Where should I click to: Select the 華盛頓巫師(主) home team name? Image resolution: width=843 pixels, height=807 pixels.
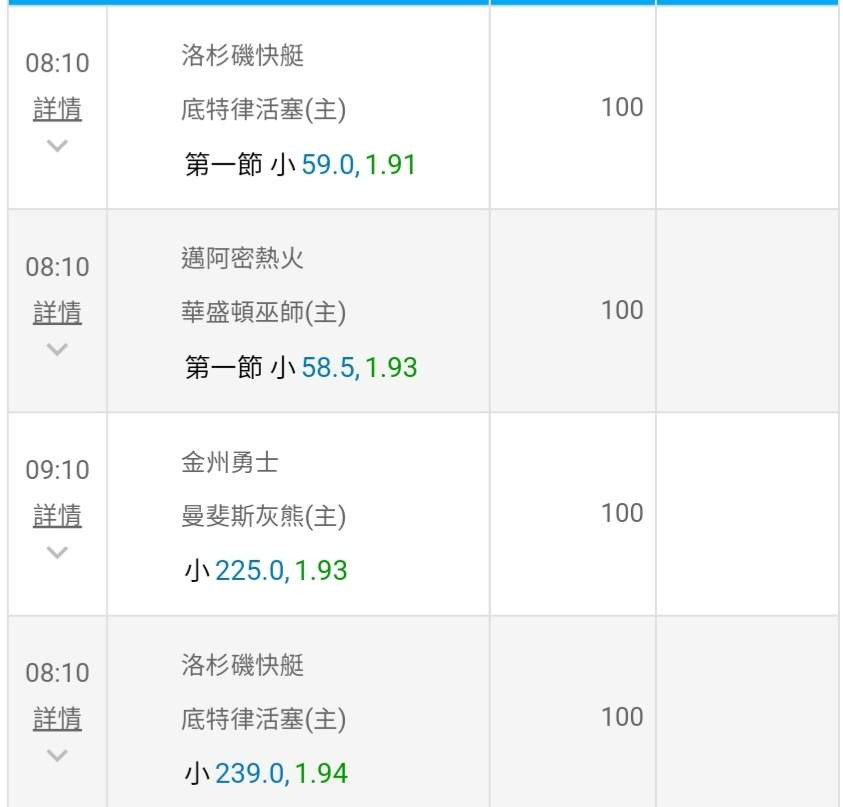point(263,313)
